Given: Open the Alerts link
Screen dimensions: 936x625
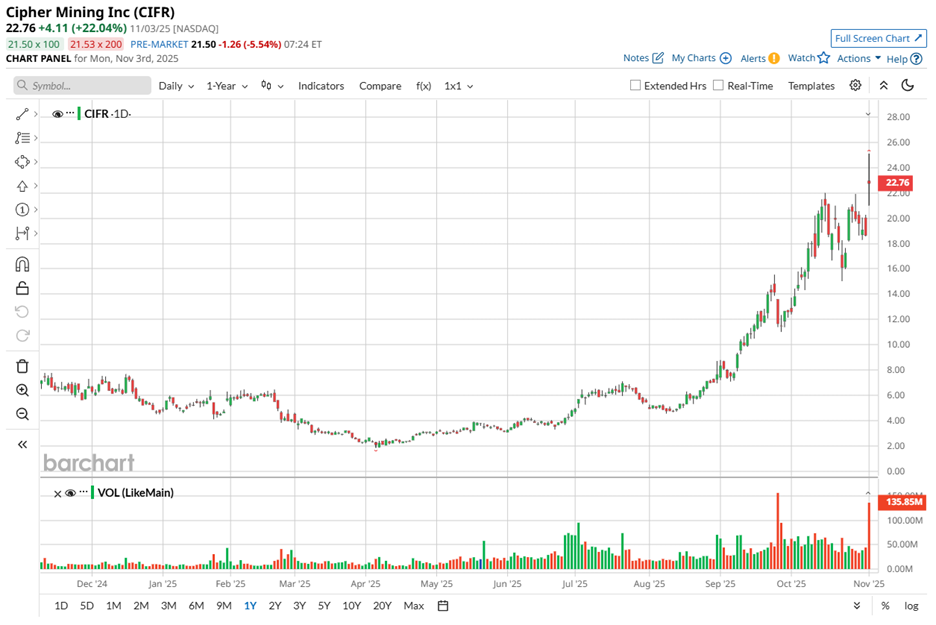Looking at the screenshot, I should click(x=759, y=58).
